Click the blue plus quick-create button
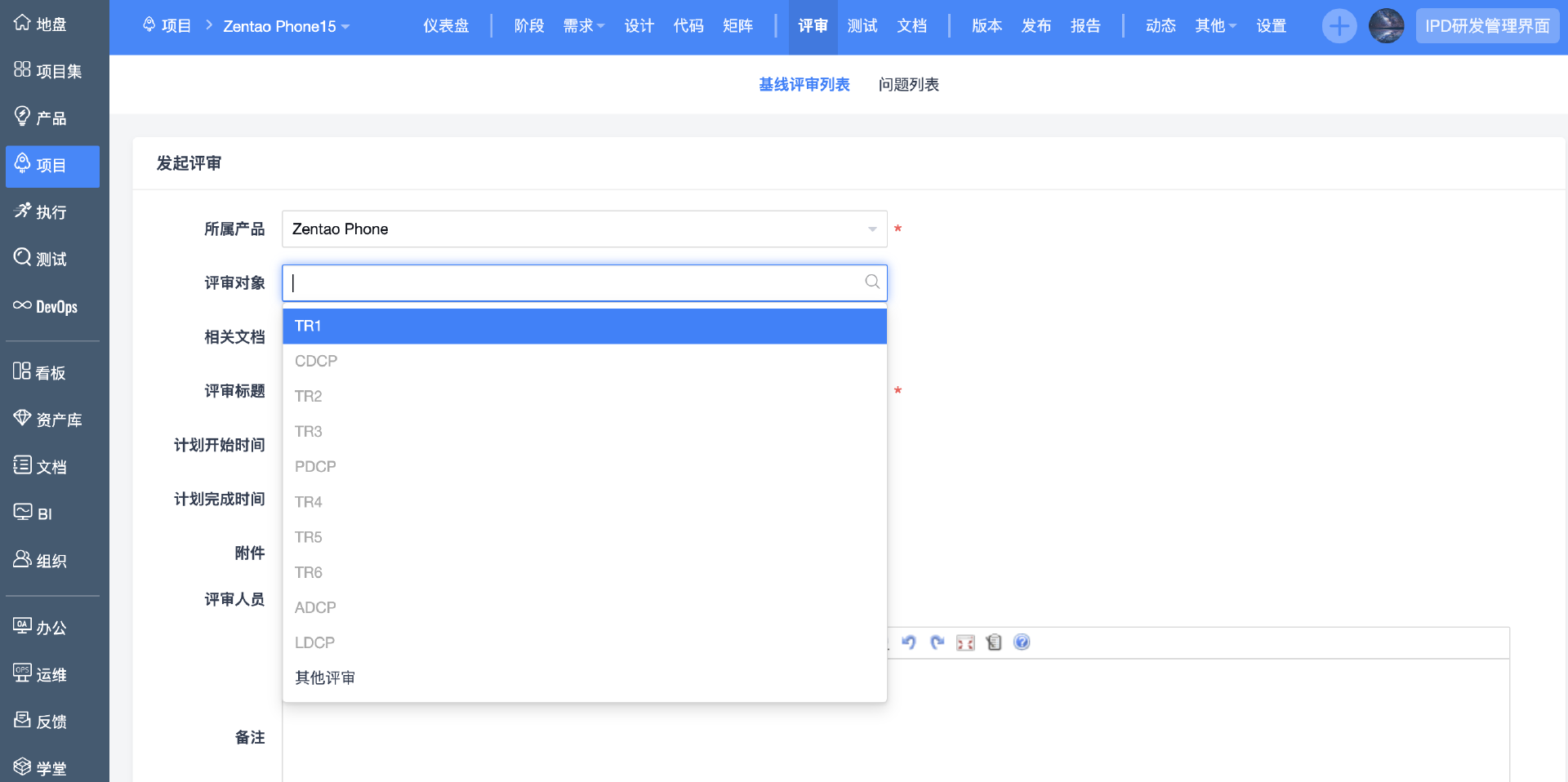Image resolution: width=1568 pixels, height=782 pixels. pos(1339,26)
